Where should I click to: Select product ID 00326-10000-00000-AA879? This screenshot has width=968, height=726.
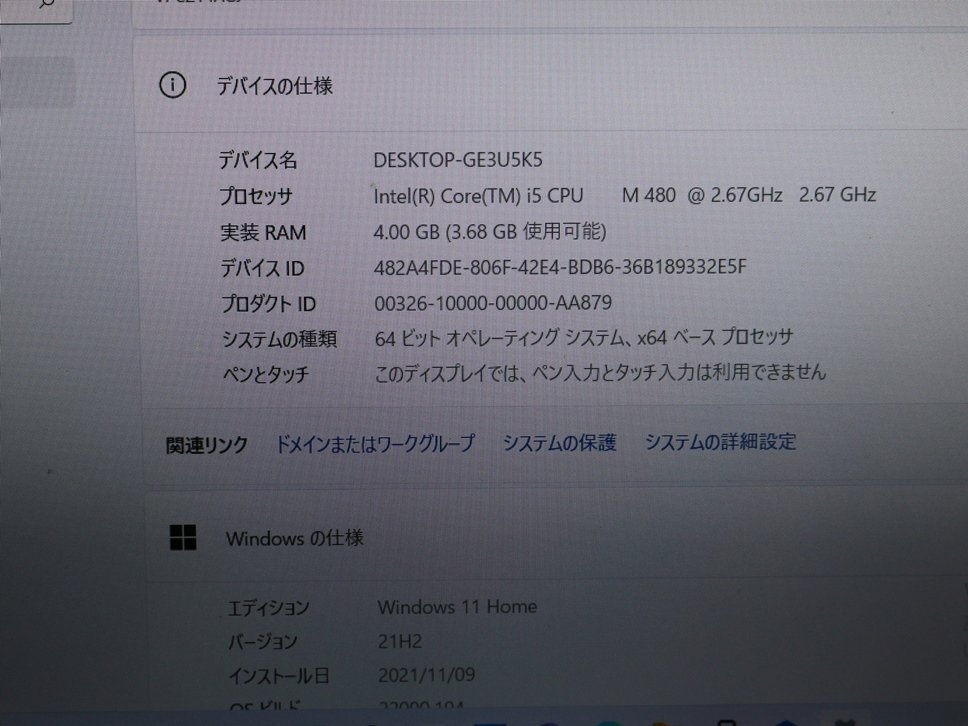[493, 303]
